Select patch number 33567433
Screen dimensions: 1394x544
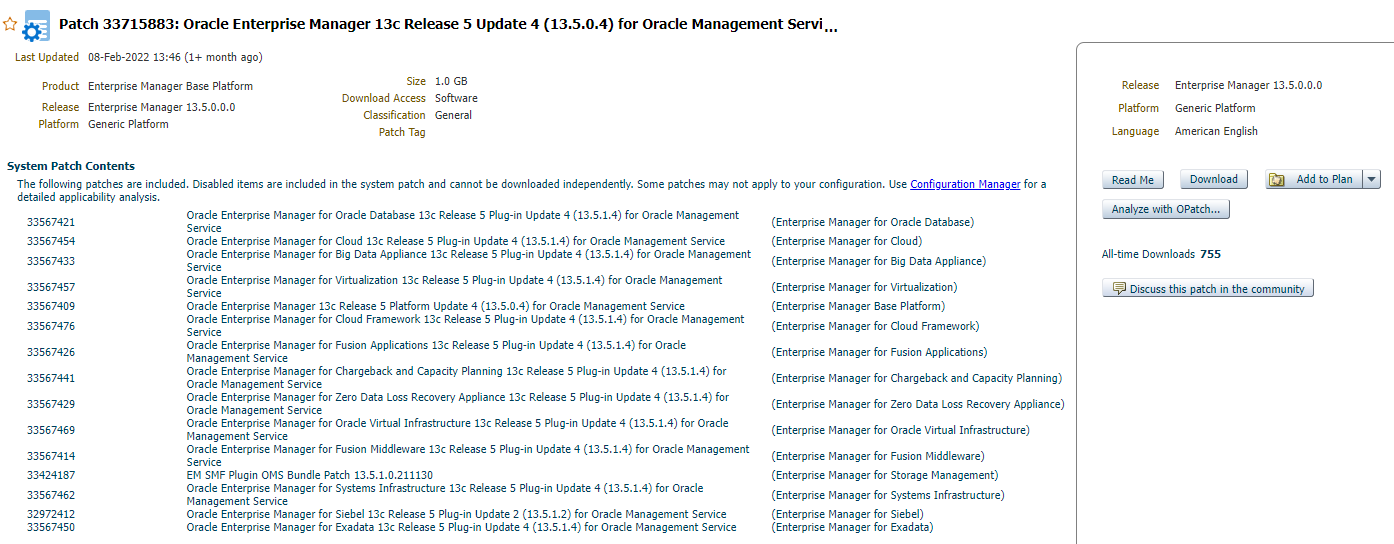pos(51,262)
